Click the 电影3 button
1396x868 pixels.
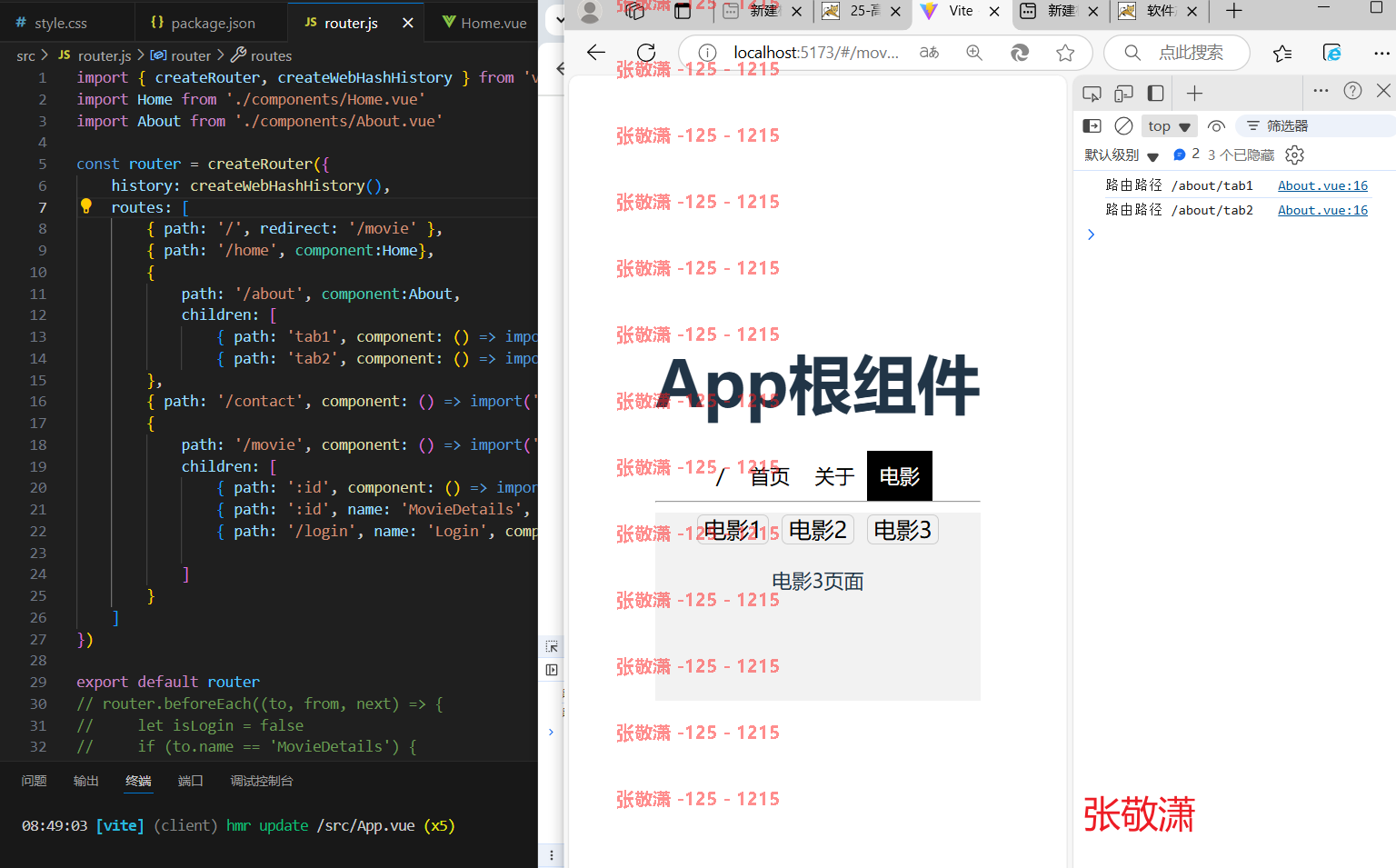coord(902,530)
